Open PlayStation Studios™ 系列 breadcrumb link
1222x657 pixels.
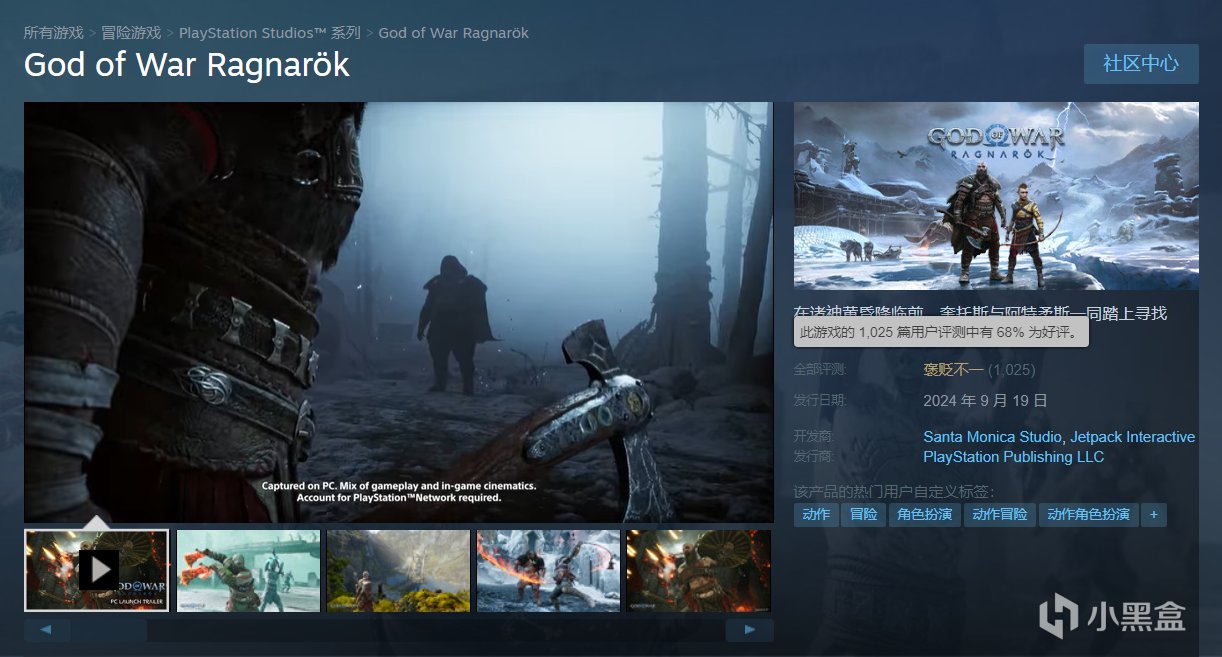point(270,33)
